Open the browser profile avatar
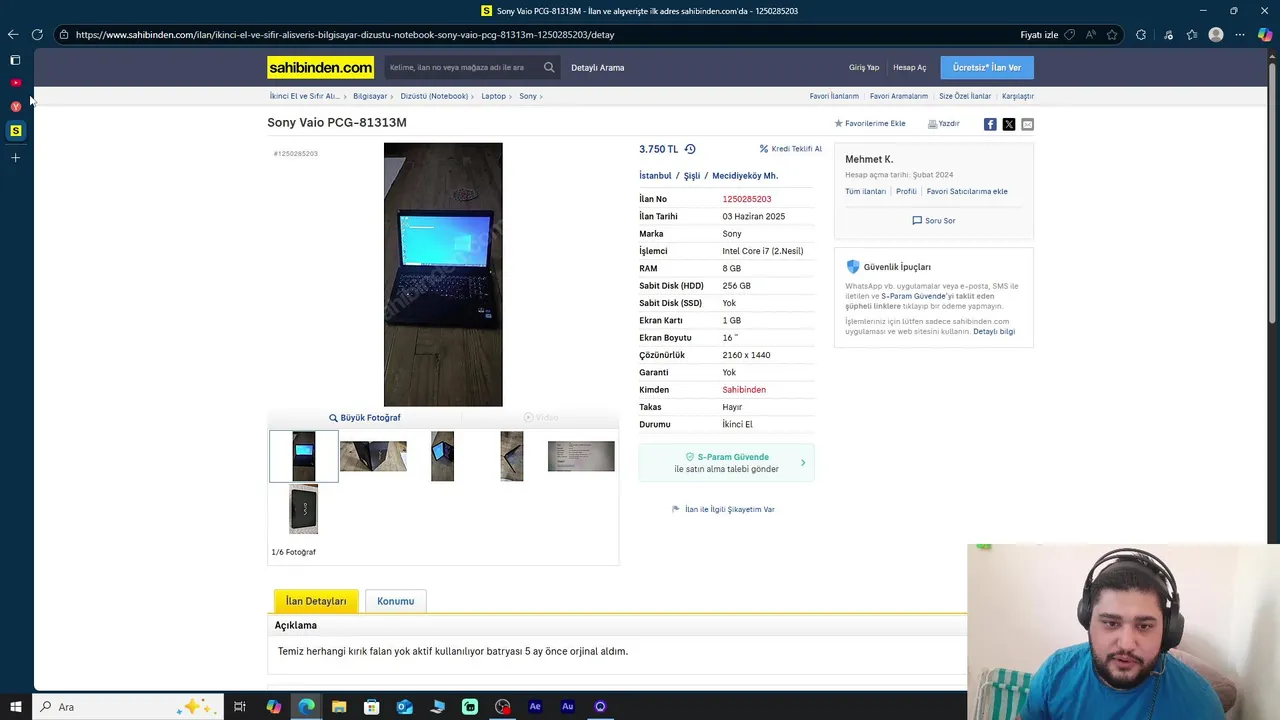The height and width of the screenshot is (720, 1280). [1216, 34]
